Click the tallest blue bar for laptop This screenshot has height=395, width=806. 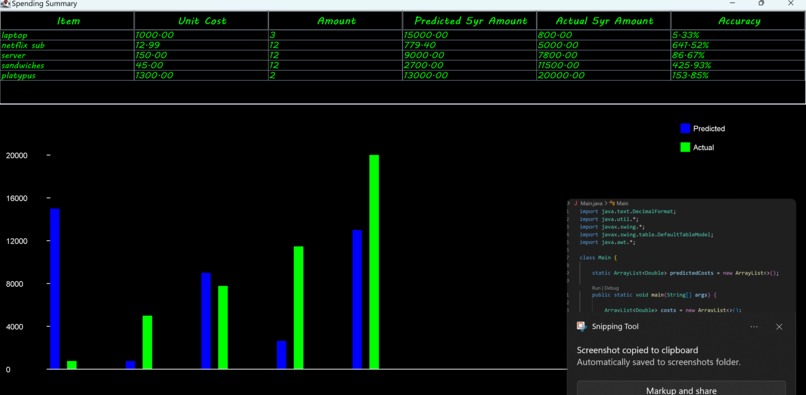click(54, 289)
